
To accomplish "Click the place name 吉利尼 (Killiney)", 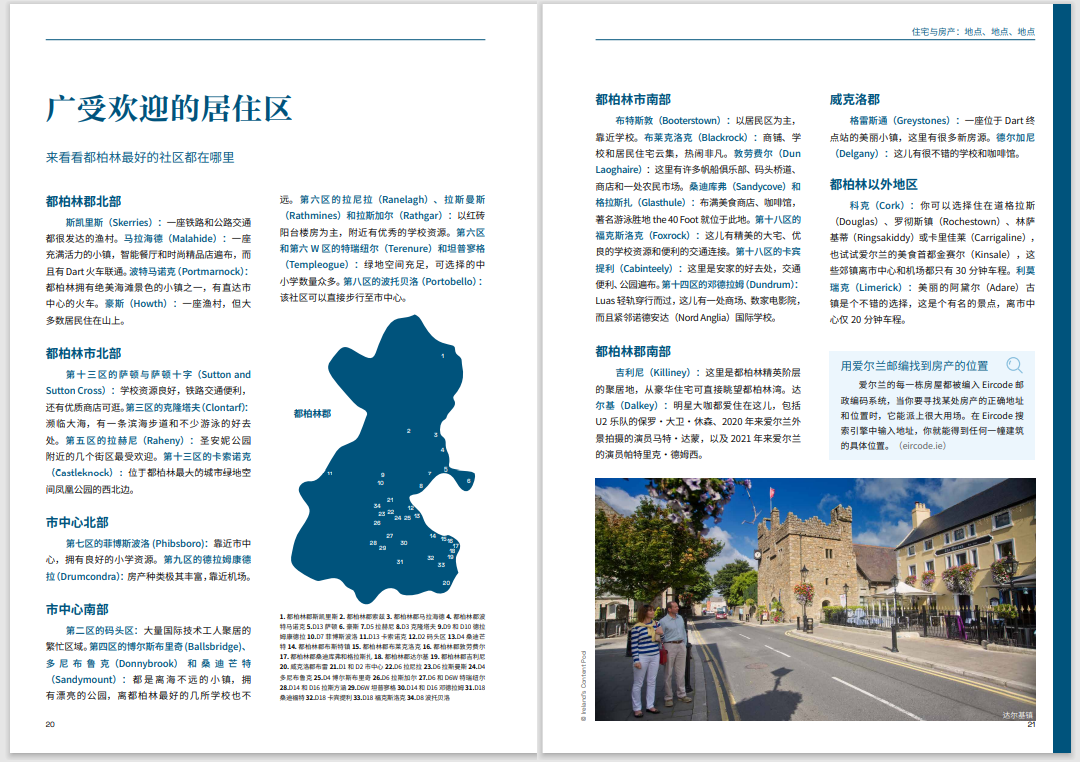I will (x=654, y=373).
